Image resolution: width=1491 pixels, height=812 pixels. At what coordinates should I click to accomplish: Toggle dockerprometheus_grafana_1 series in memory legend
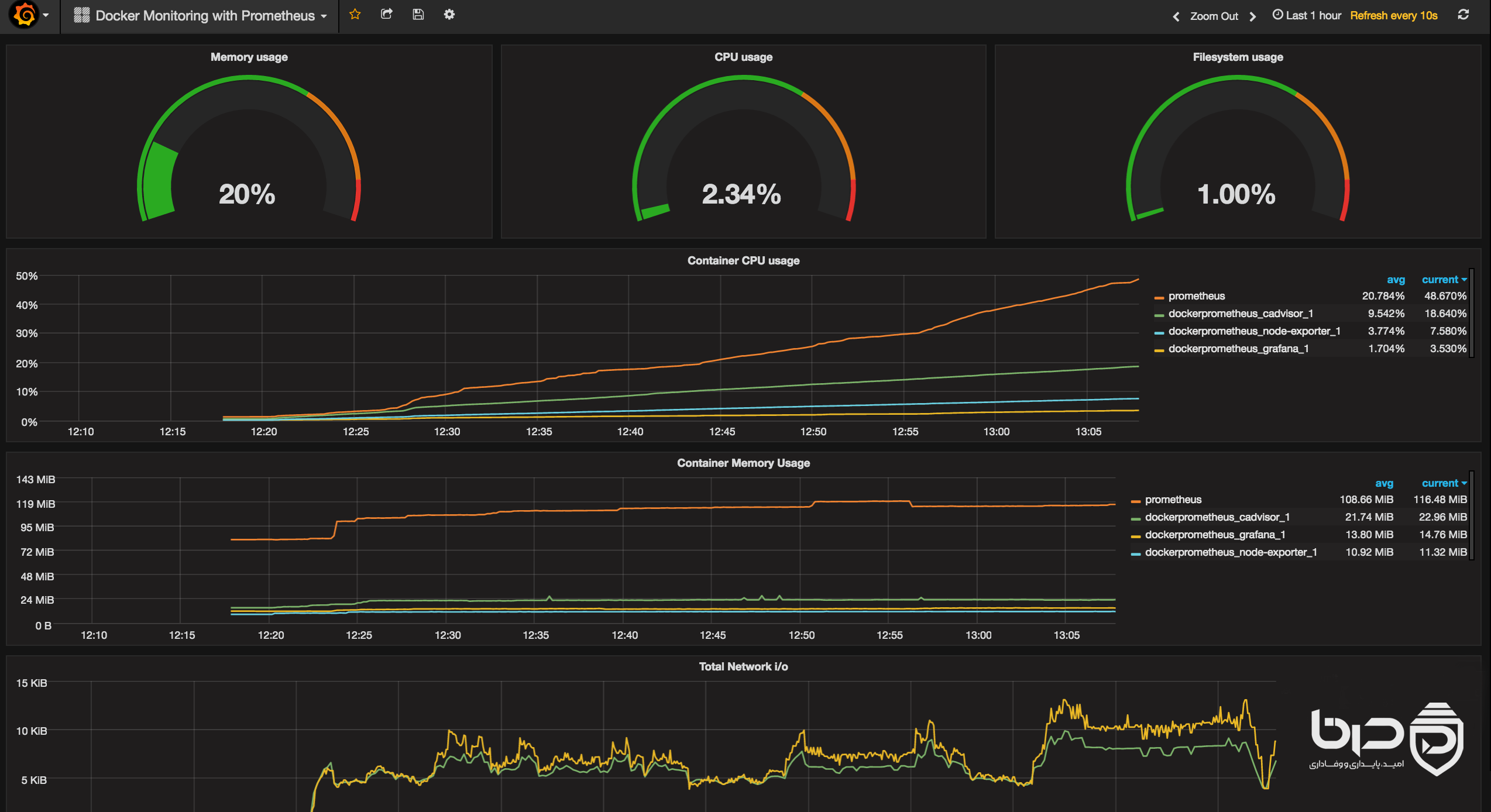1215,535
